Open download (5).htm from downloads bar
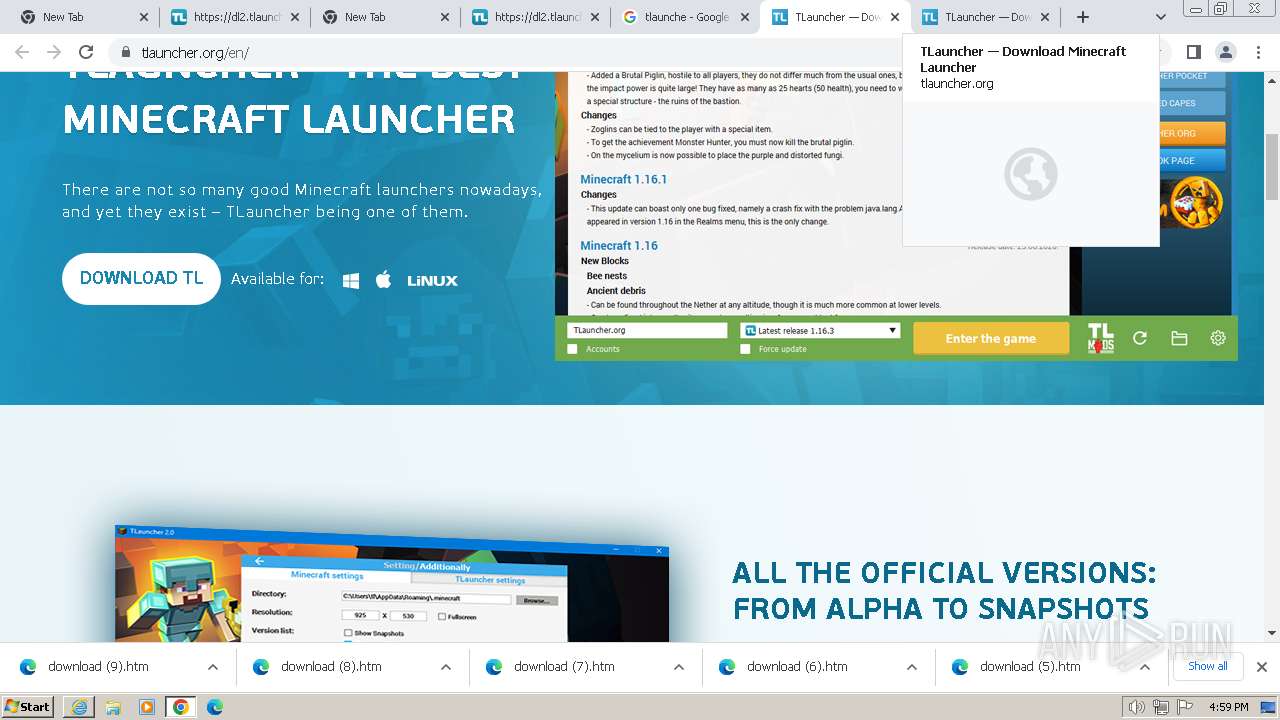The height and width of the screenshot is (720, 1280). [1030, 666]
